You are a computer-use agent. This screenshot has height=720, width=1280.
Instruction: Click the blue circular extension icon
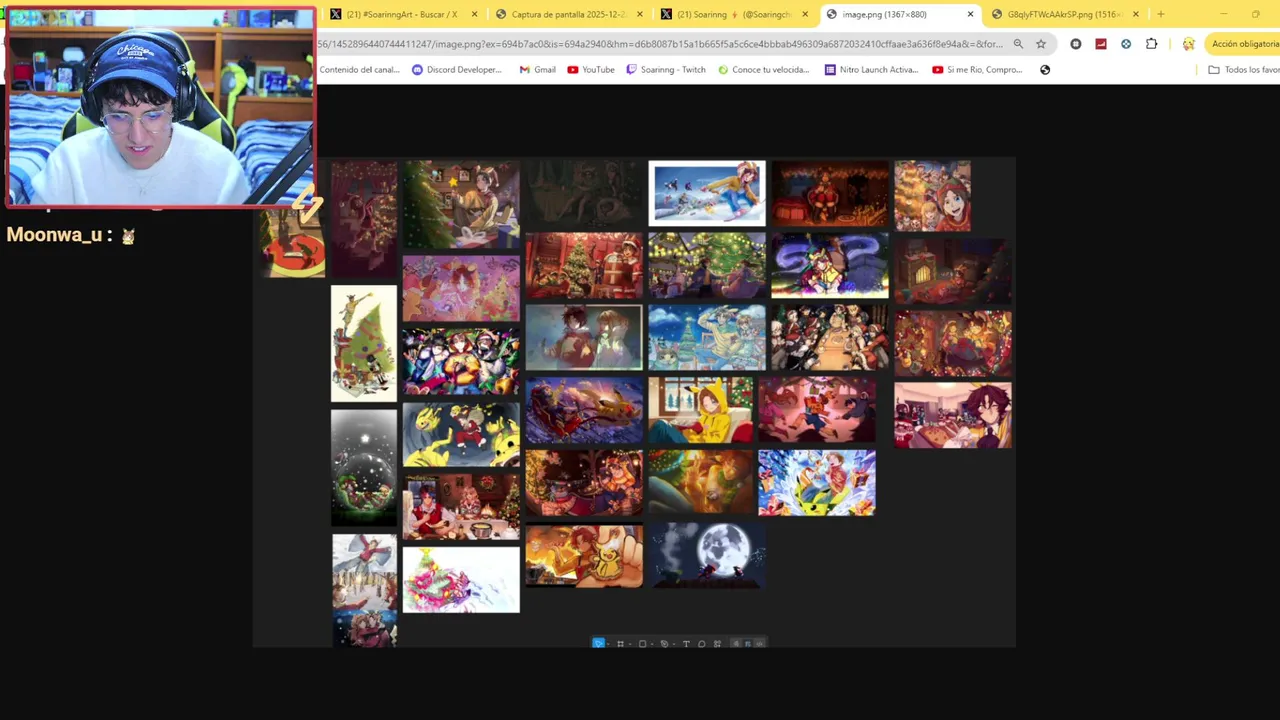coord(1126,44)
